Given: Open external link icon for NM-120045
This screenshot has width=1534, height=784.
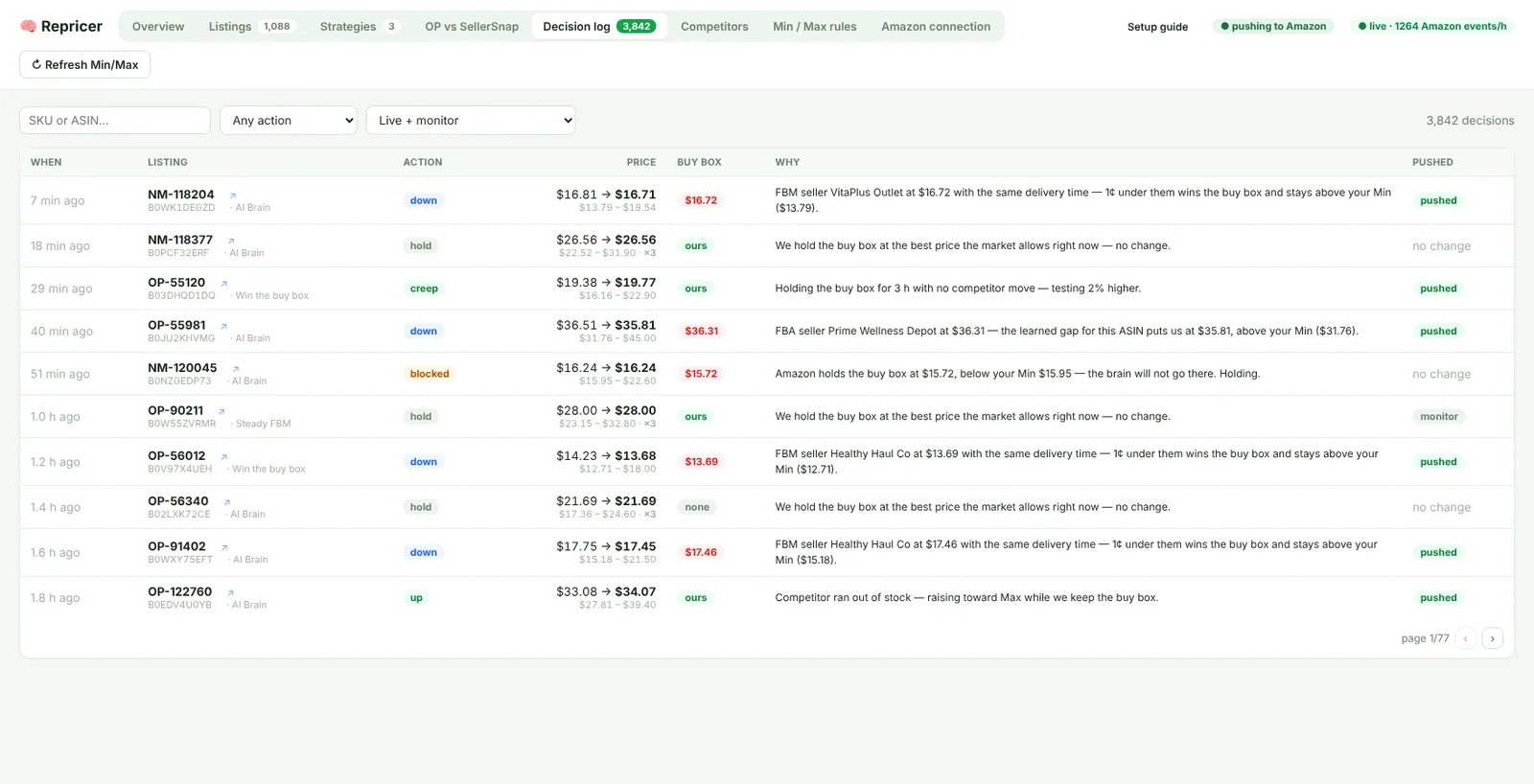Looking at the screenshot, I should [x=236, y=369].
